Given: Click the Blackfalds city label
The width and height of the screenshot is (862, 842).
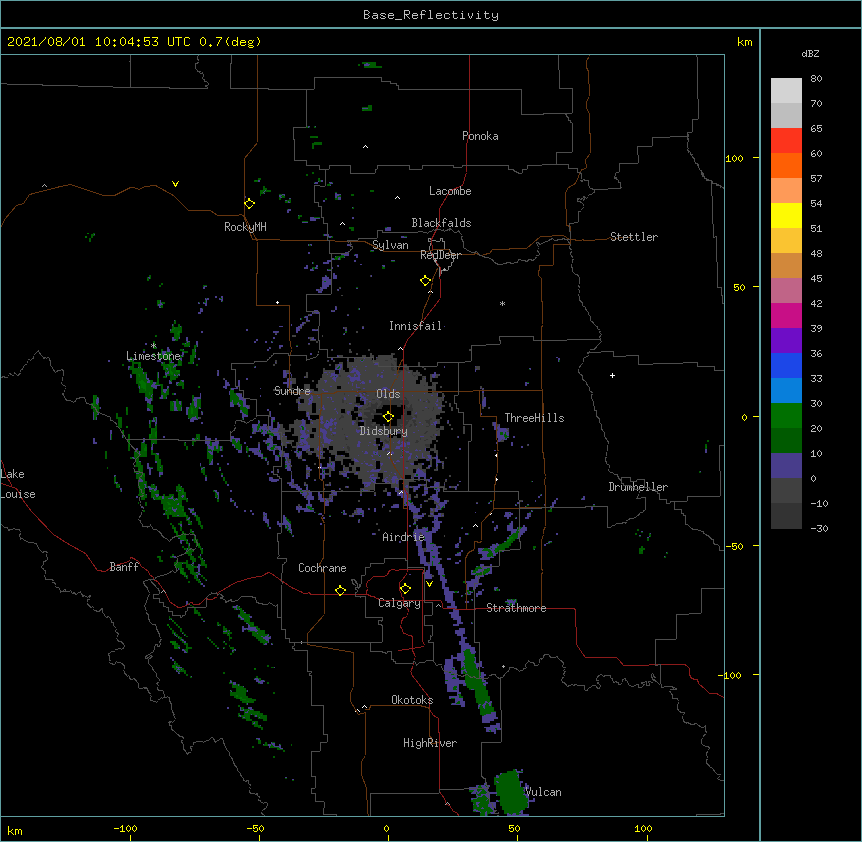Looking at the screenshot, I should 441,223.
